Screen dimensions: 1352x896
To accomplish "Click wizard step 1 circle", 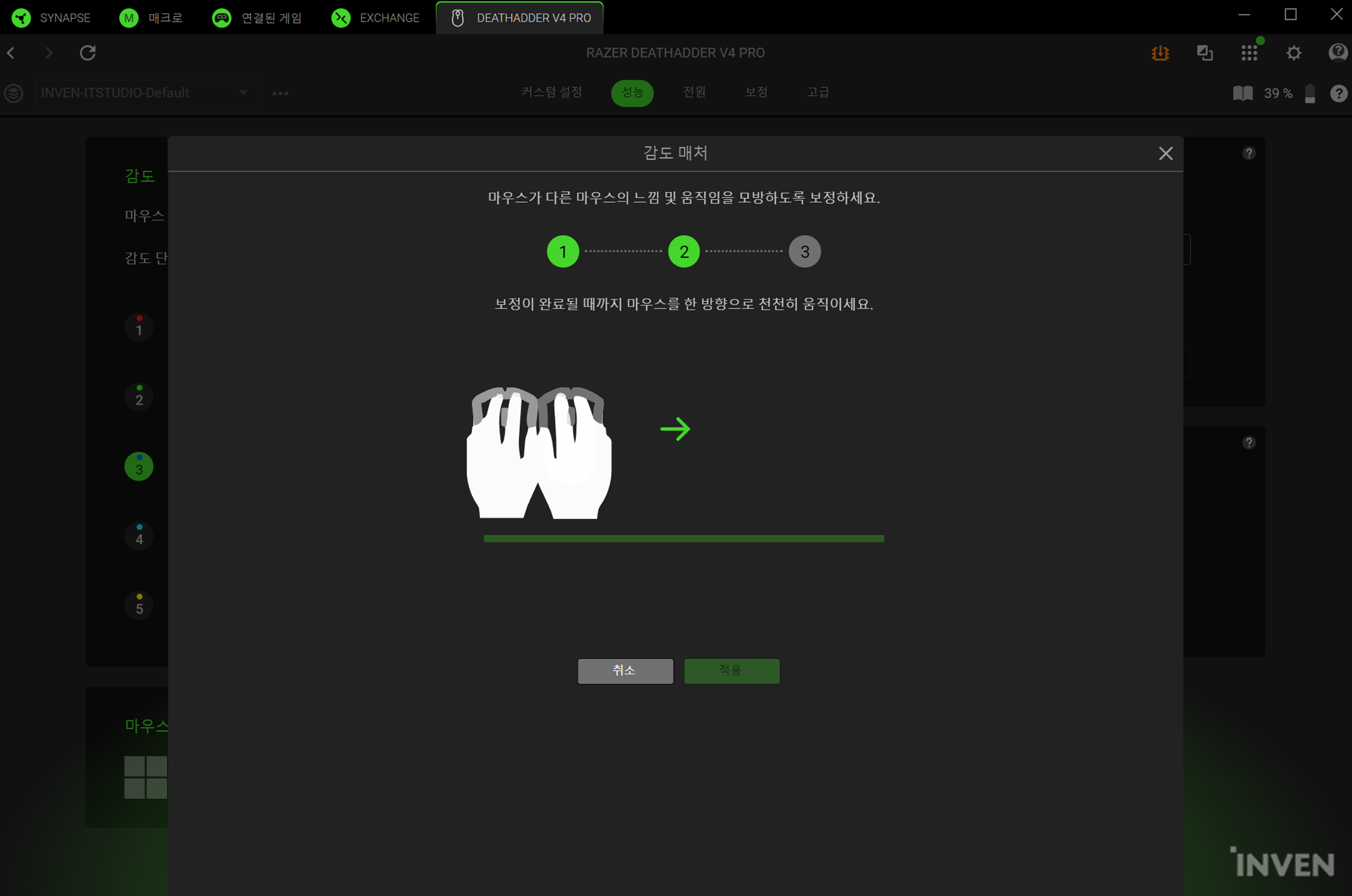I will pyautogui.click(x=563, y=251).
